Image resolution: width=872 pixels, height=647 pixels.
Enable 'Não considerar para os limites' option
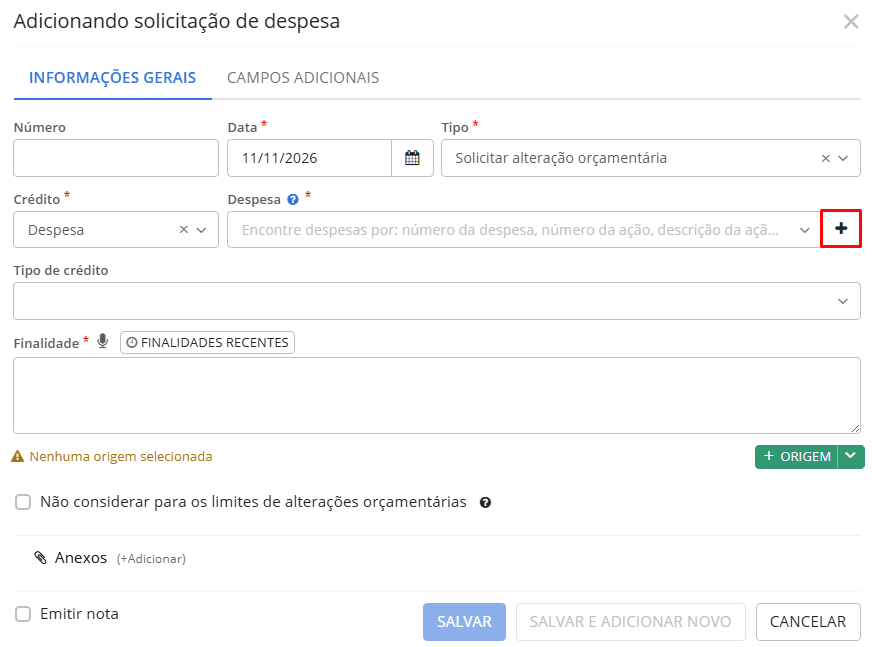(x=22, y=502)
